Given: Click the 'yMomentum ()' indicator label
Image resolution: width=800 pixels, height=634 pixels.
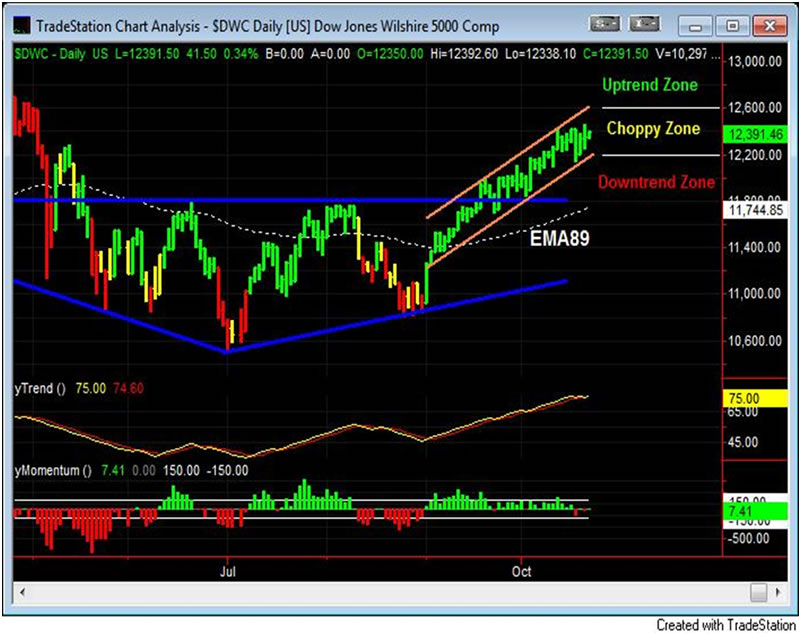Looking at the screenshot, I should 53,470.
